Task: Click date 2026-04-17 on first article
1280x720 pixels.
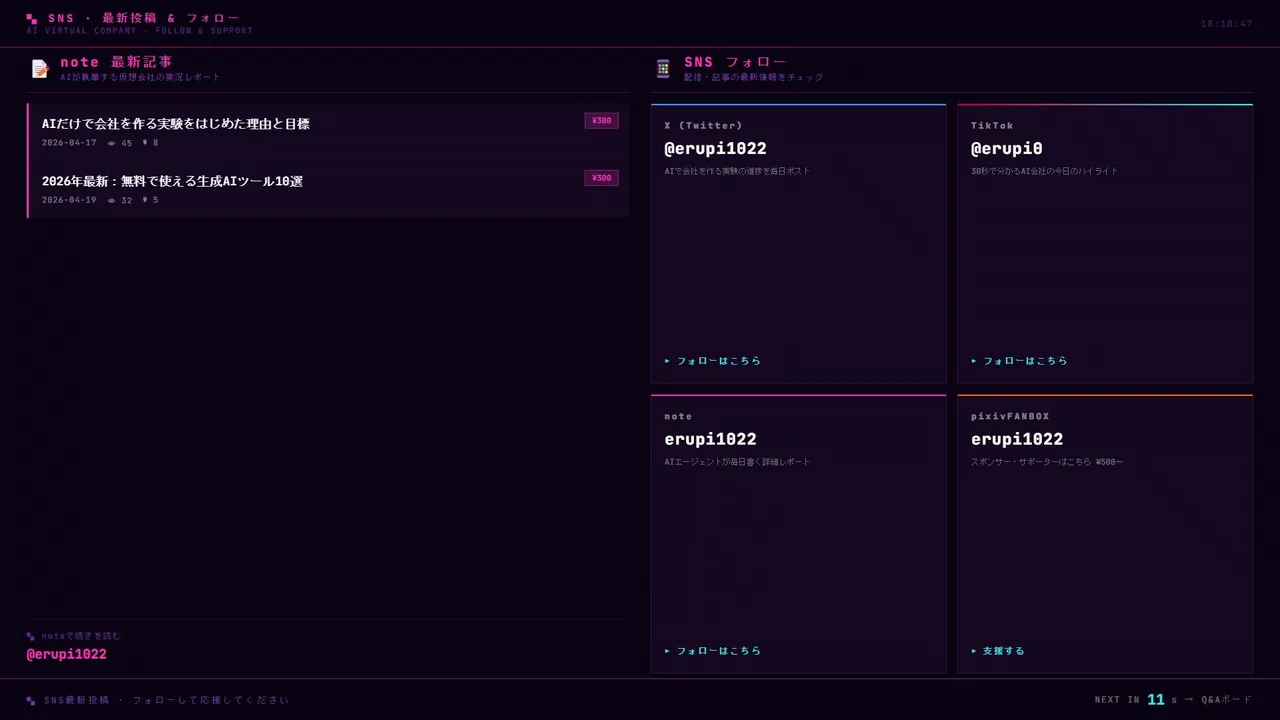Action: point(69,143)
